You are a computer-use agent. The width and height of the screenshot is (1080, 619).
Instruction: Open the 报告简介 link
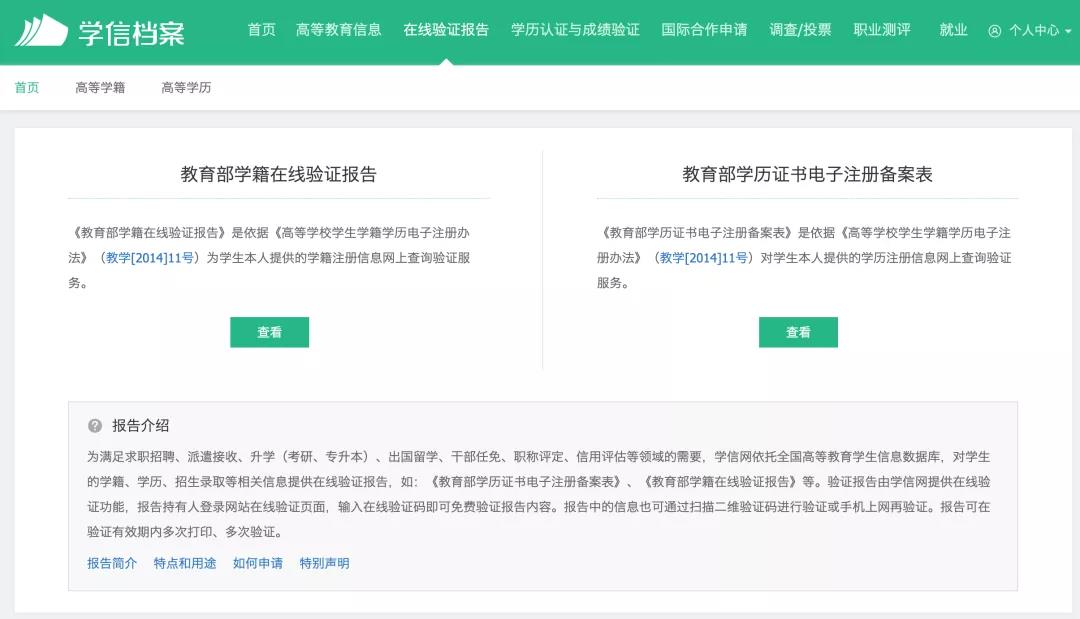coord(112,563)
